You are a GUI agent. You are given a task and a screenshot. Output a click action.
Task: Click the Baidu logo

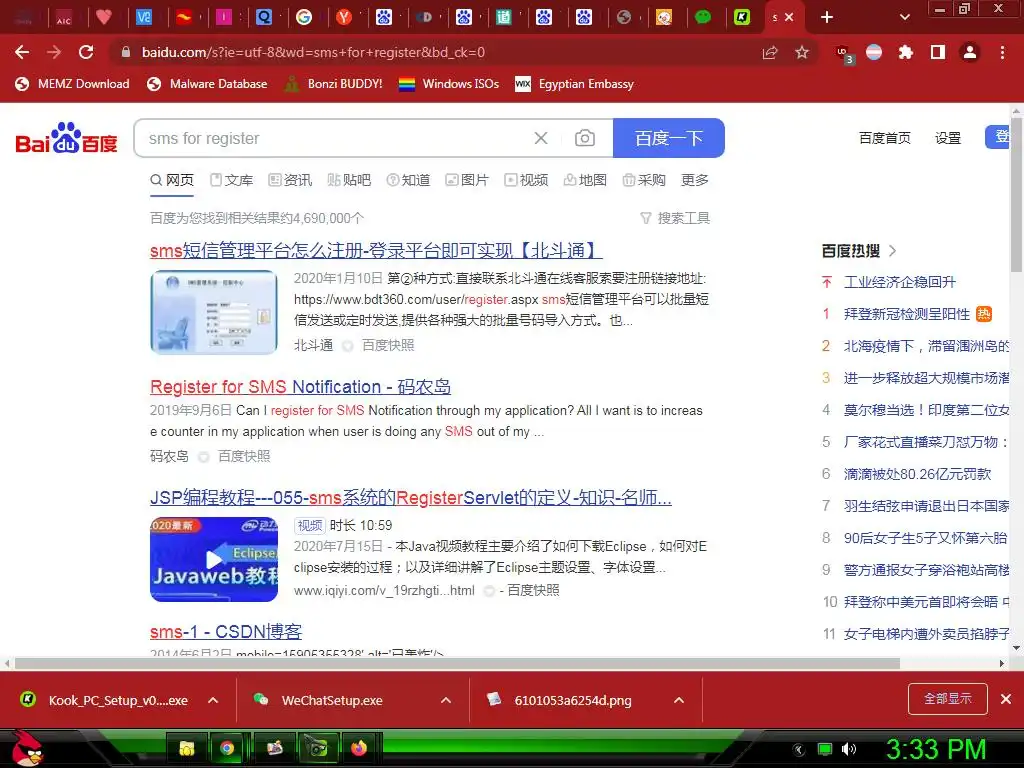(66, 138)
